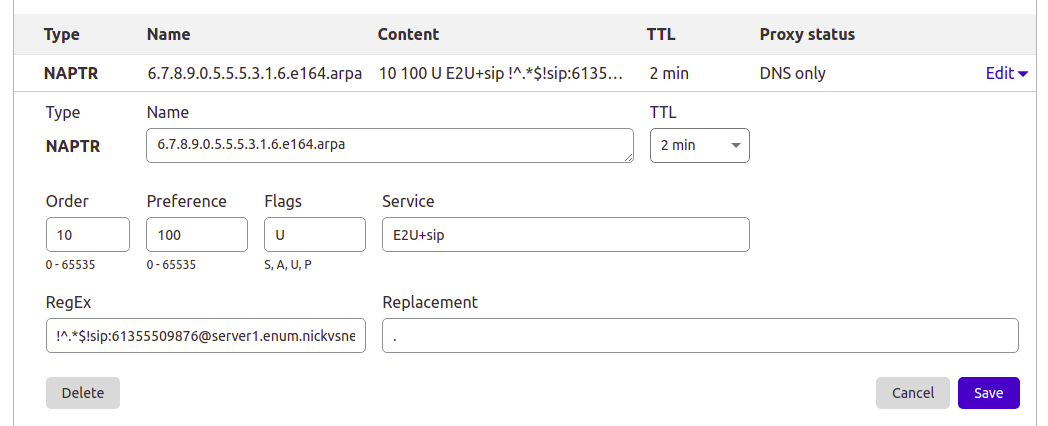
Task: Click the TTL column header
Action: pyautogui.click(x=661, y=34)
